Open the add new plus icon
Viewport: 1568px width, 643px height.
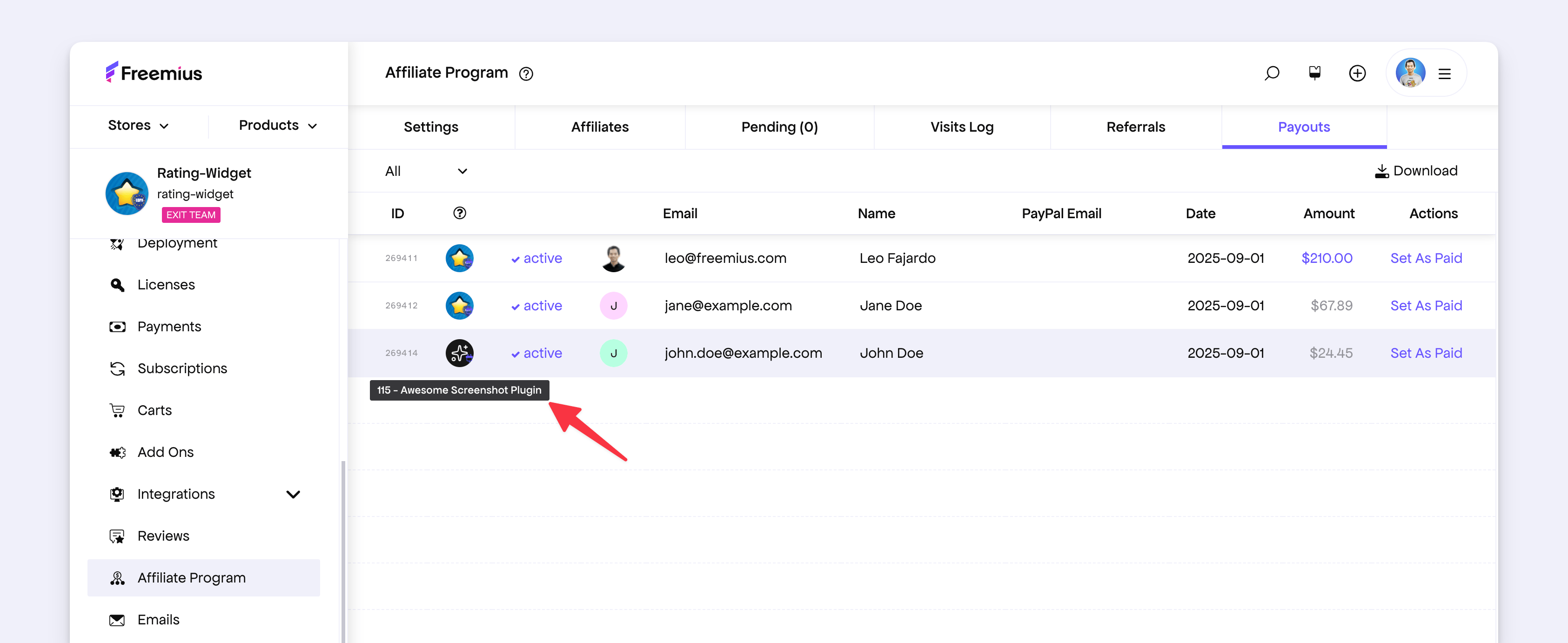1357,73
